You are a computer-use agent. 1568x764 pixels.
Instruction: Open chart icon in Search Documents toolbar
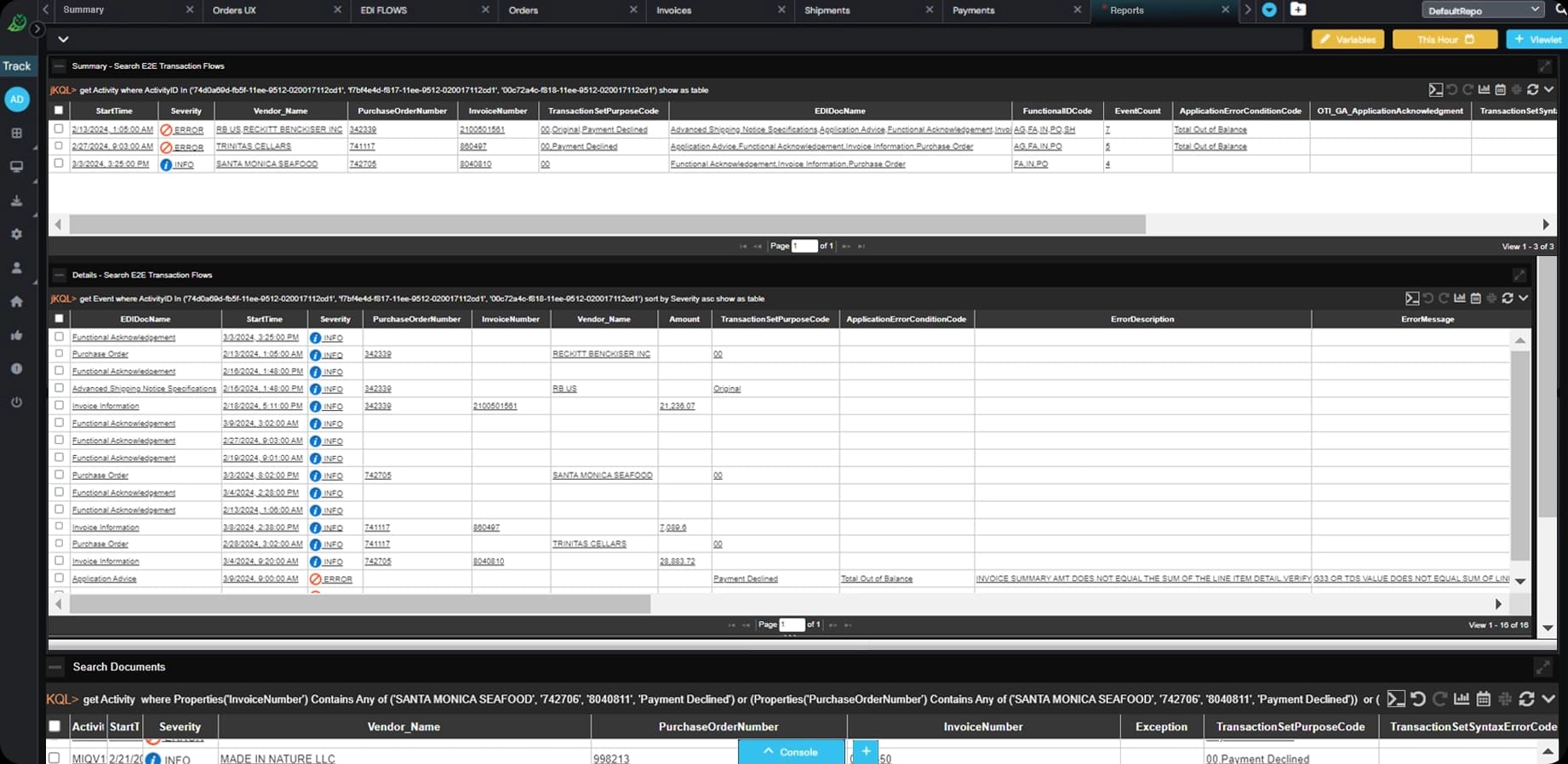coord(1462,698)
